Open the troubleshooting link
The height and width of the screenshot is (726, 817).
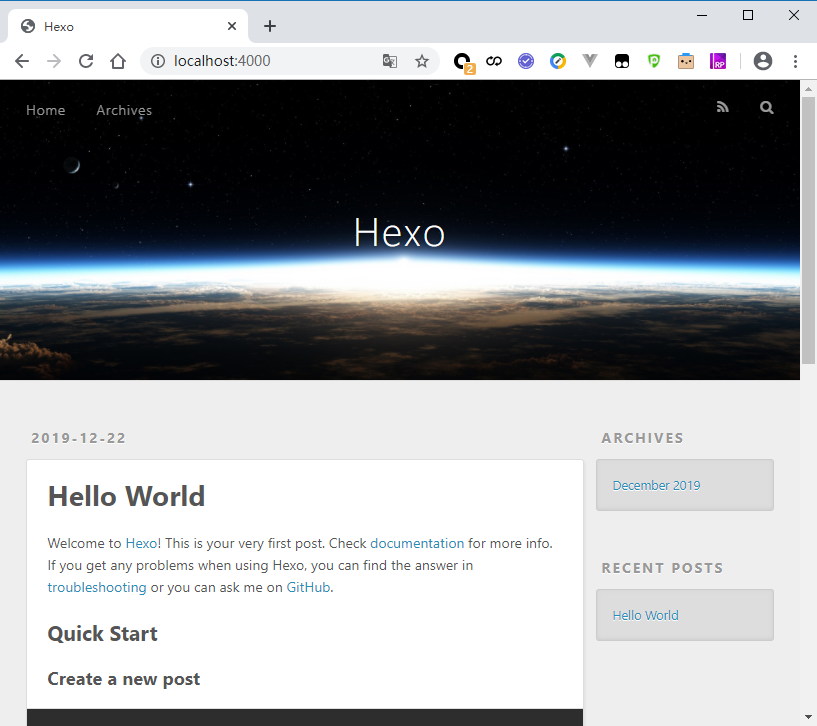tap(97, 587)
